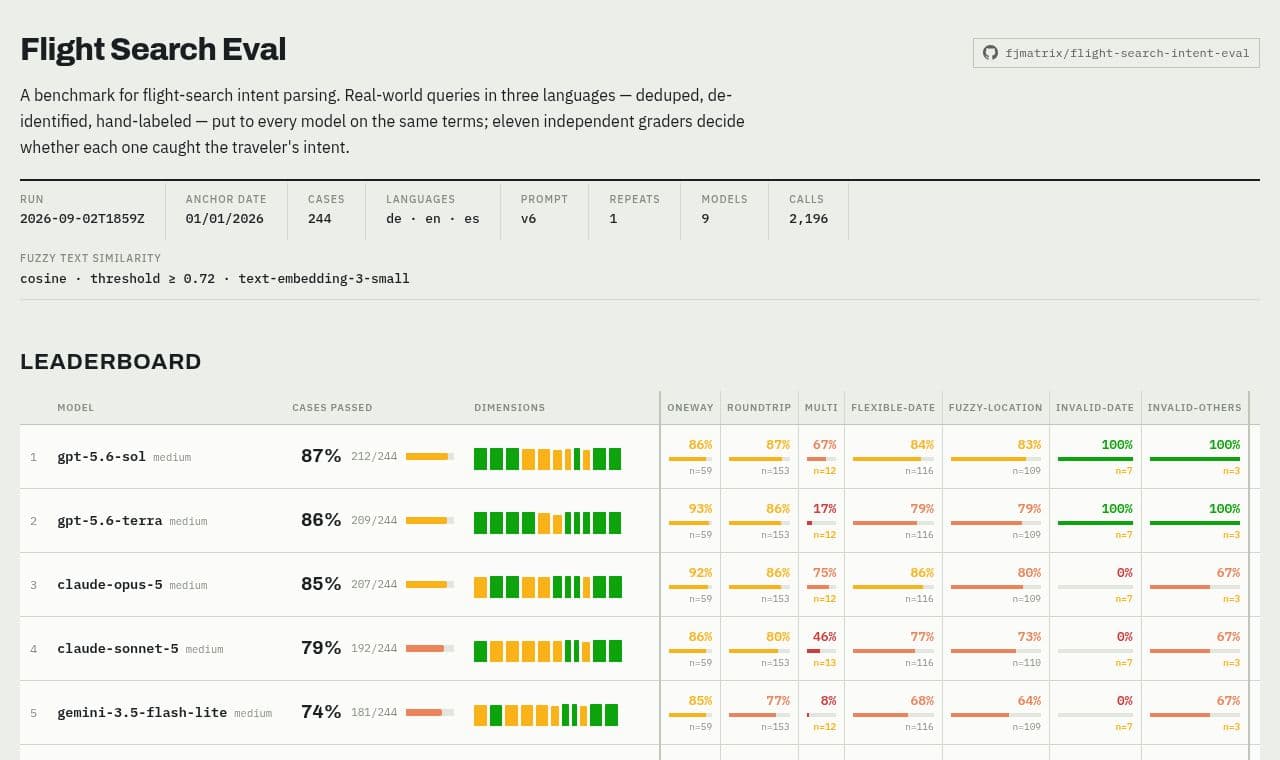
Task: Click the languages value de · en · es
Action: (433, 218)
